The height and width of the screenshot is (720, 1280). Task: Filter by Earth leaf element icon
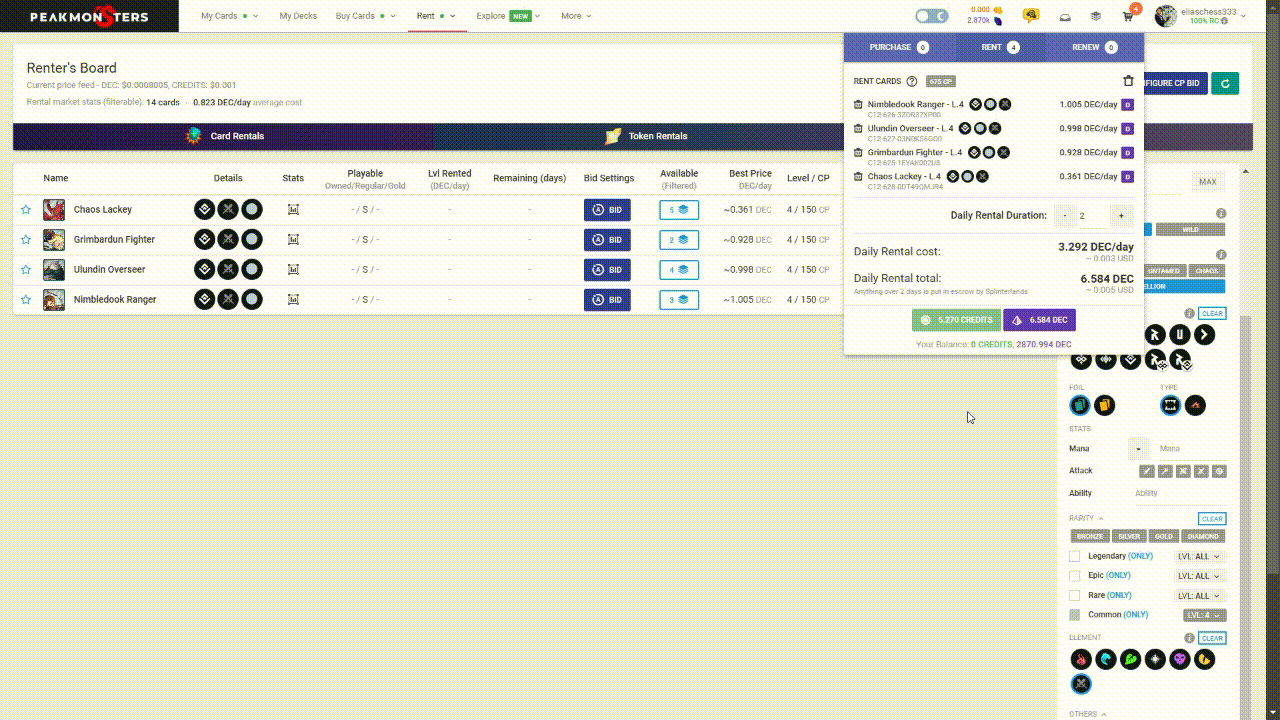(x=1130, y=660)
